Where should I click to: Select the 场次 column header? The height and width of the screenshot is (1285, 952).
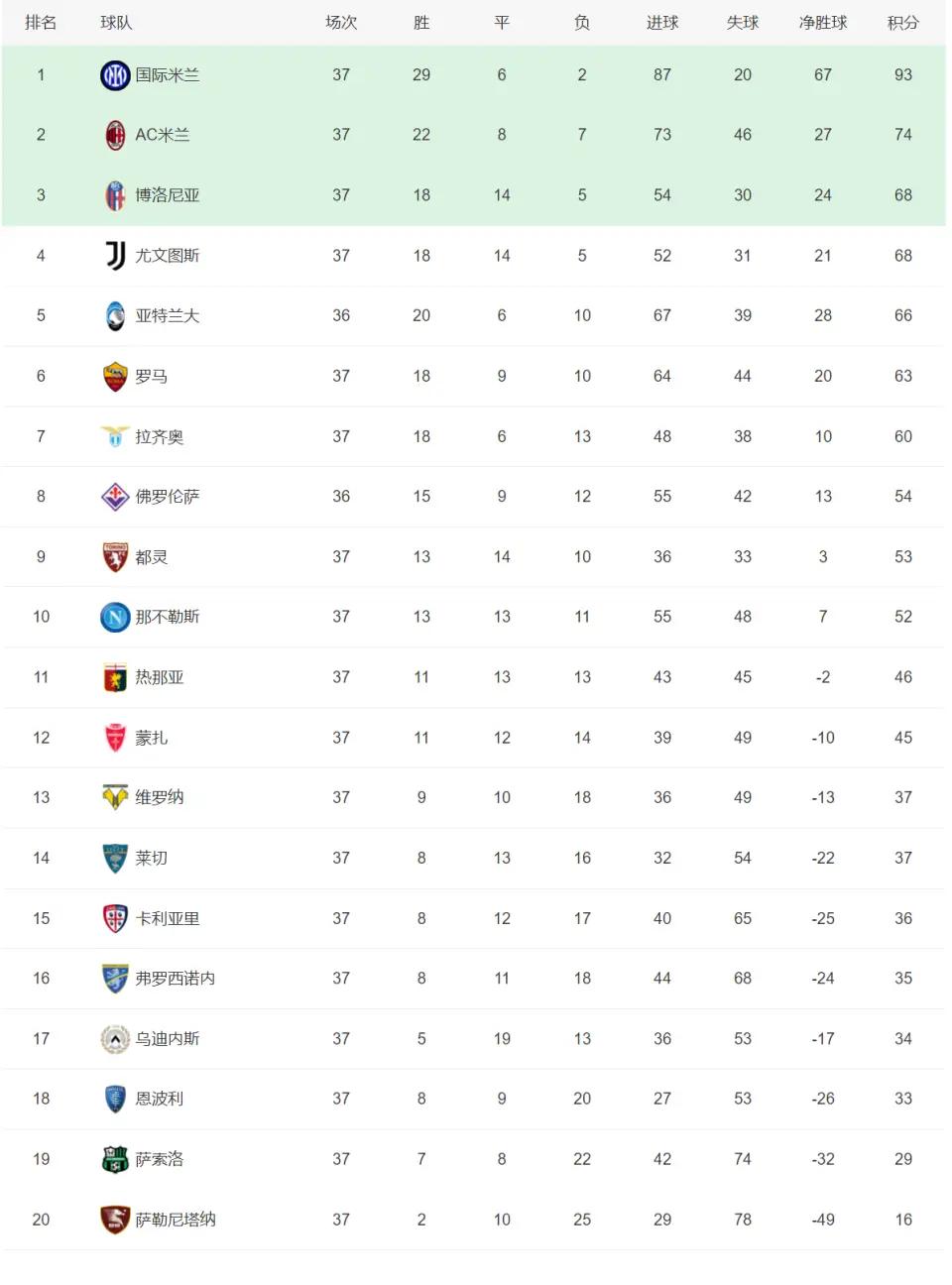[x=341, y=22]
